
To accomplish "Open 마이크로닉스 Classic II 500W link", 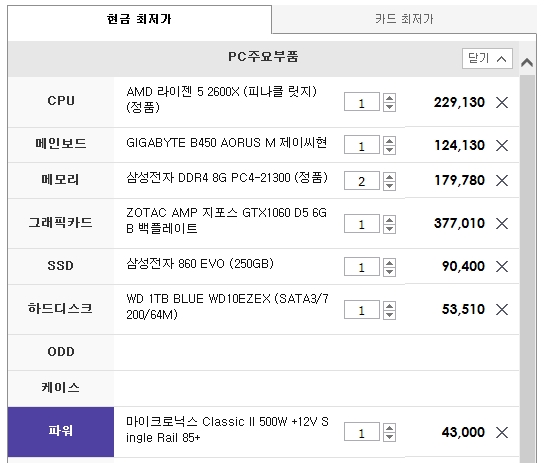I will coord(227,430).
